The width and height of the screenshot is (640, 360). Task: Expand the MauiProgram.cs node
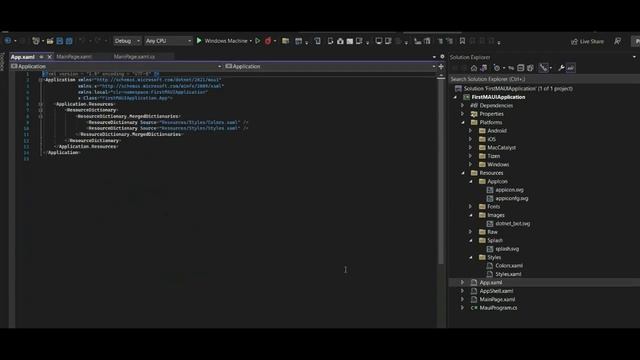pyautogui.click(x=462, y=308)
